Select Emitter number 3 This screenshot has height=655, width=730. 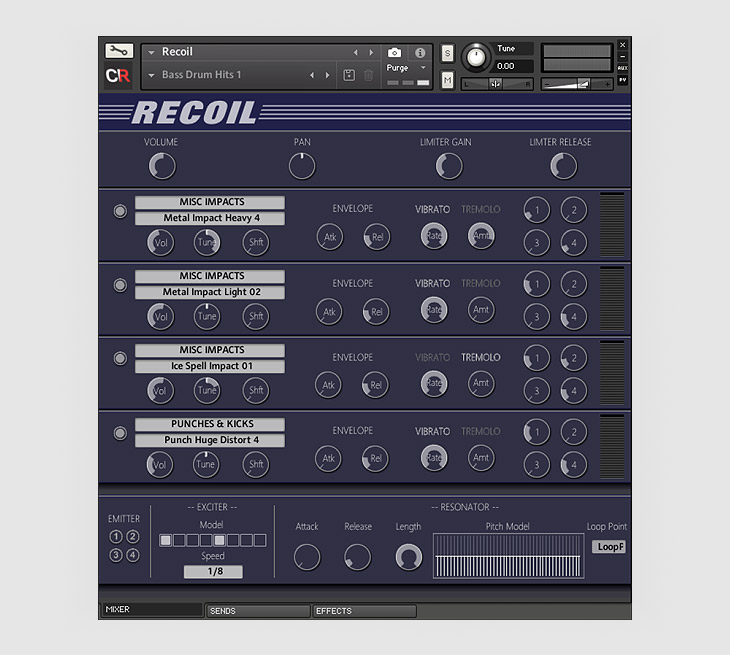pos(116,555)
